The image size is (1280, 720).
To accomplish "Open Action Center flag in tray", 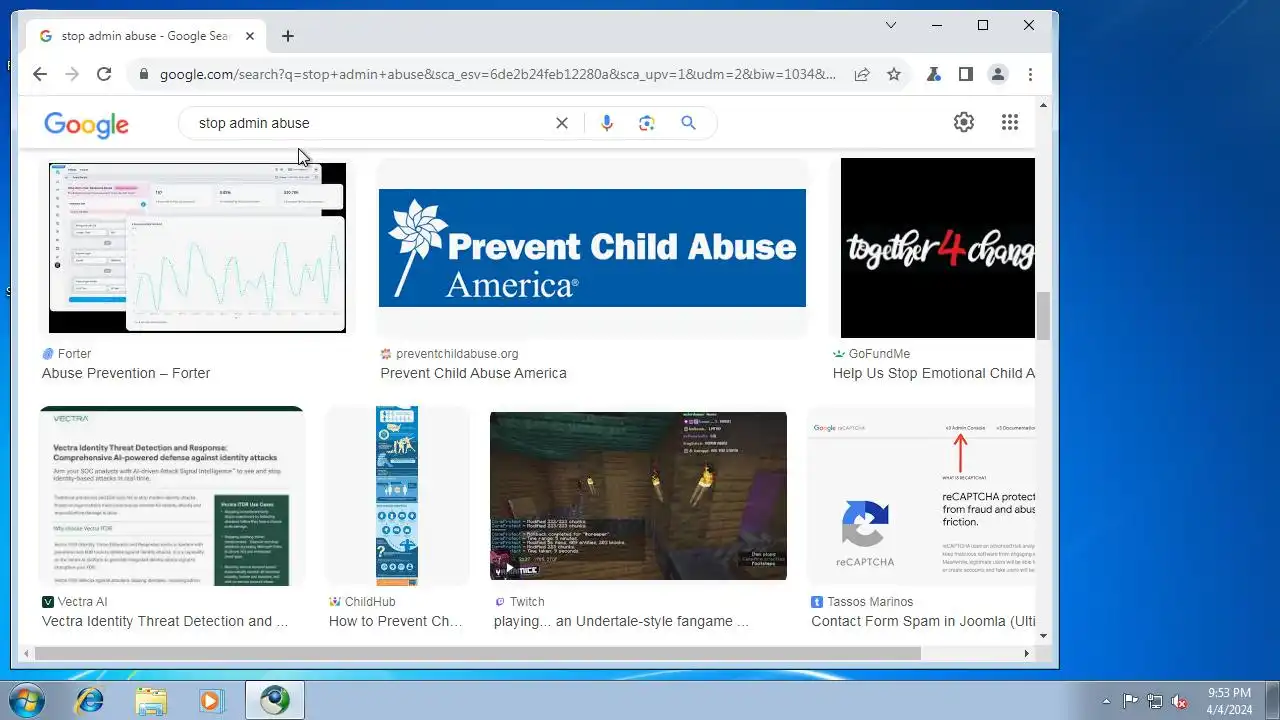I will pyautogui.click(x=1131, y=701).
